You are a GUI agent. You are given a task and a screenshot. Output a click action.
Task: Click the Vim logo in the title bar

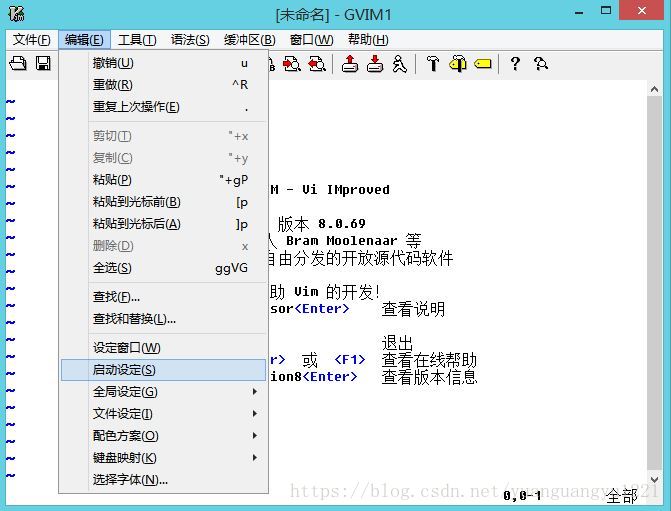pyautogui.click(x=16, y=13)
